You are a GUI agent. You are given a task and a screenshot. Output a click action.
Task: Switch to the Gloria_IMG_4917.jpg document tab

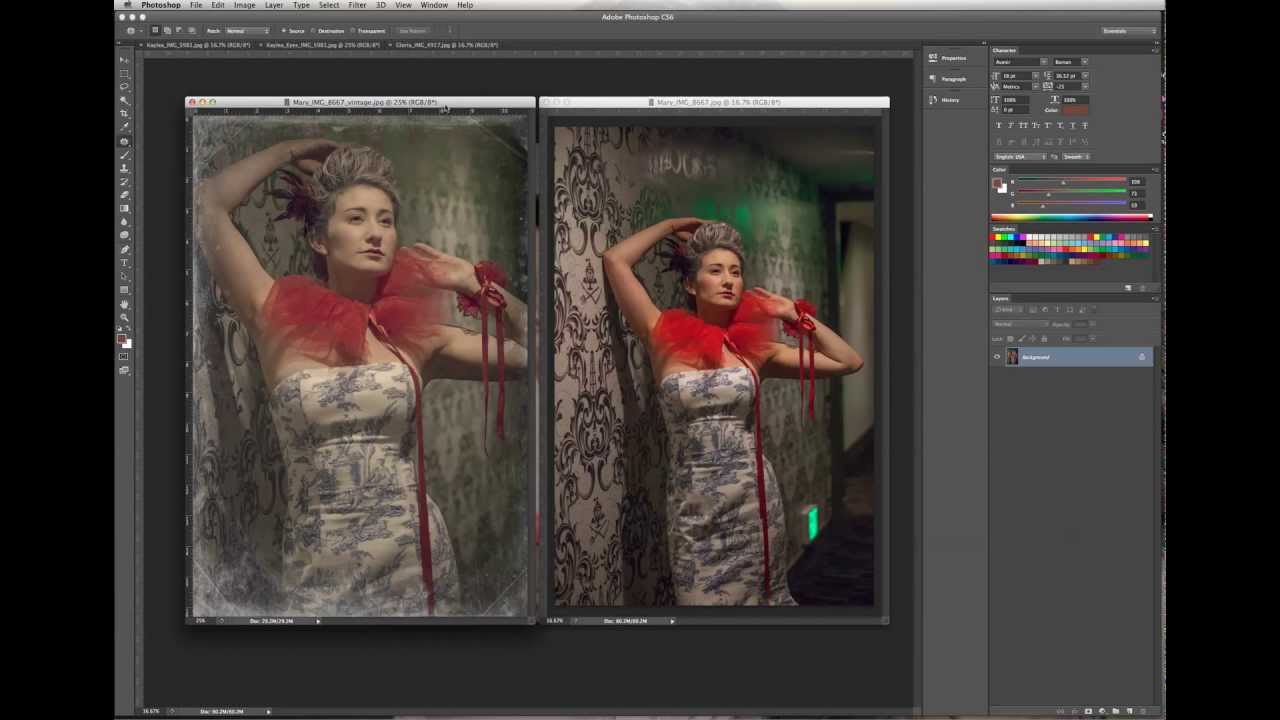coord(447,45)
